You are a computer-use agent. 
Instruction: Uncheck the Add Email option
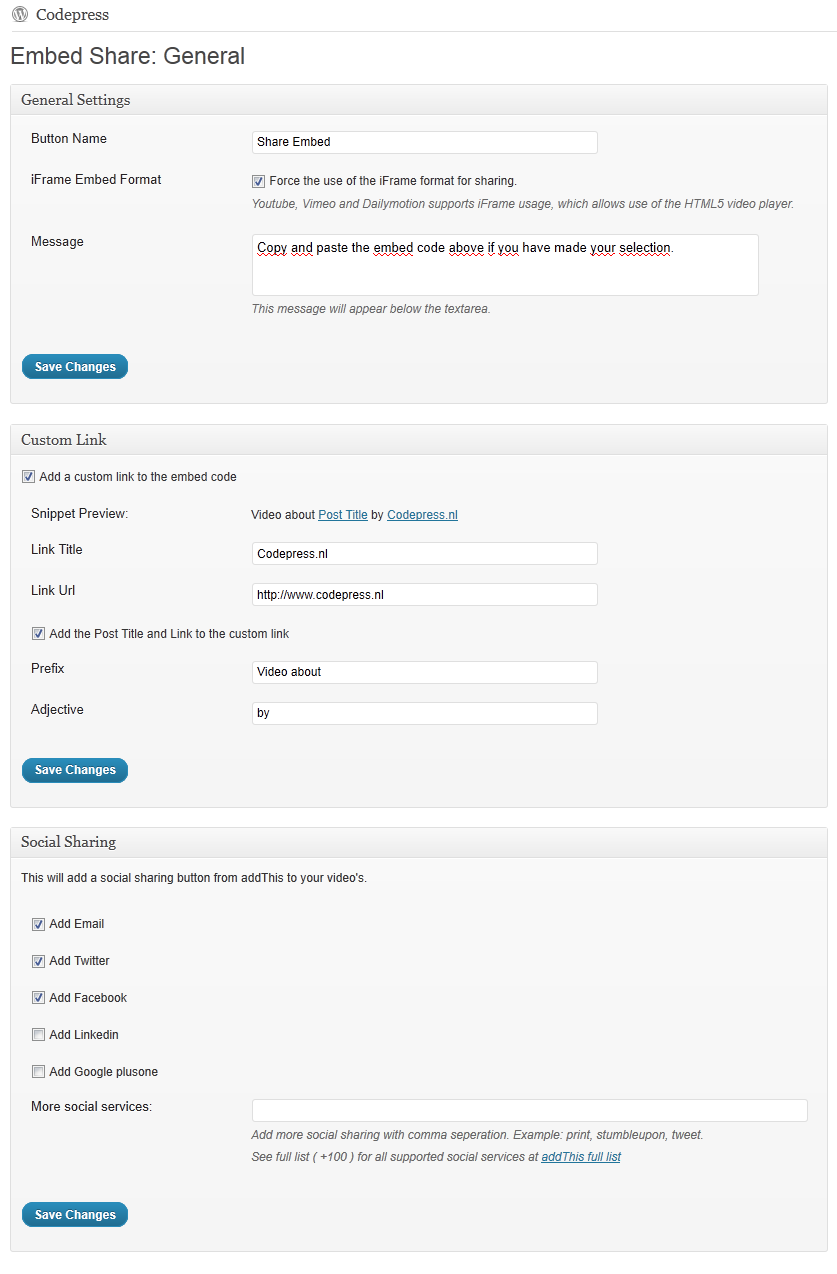click(38, 924)
